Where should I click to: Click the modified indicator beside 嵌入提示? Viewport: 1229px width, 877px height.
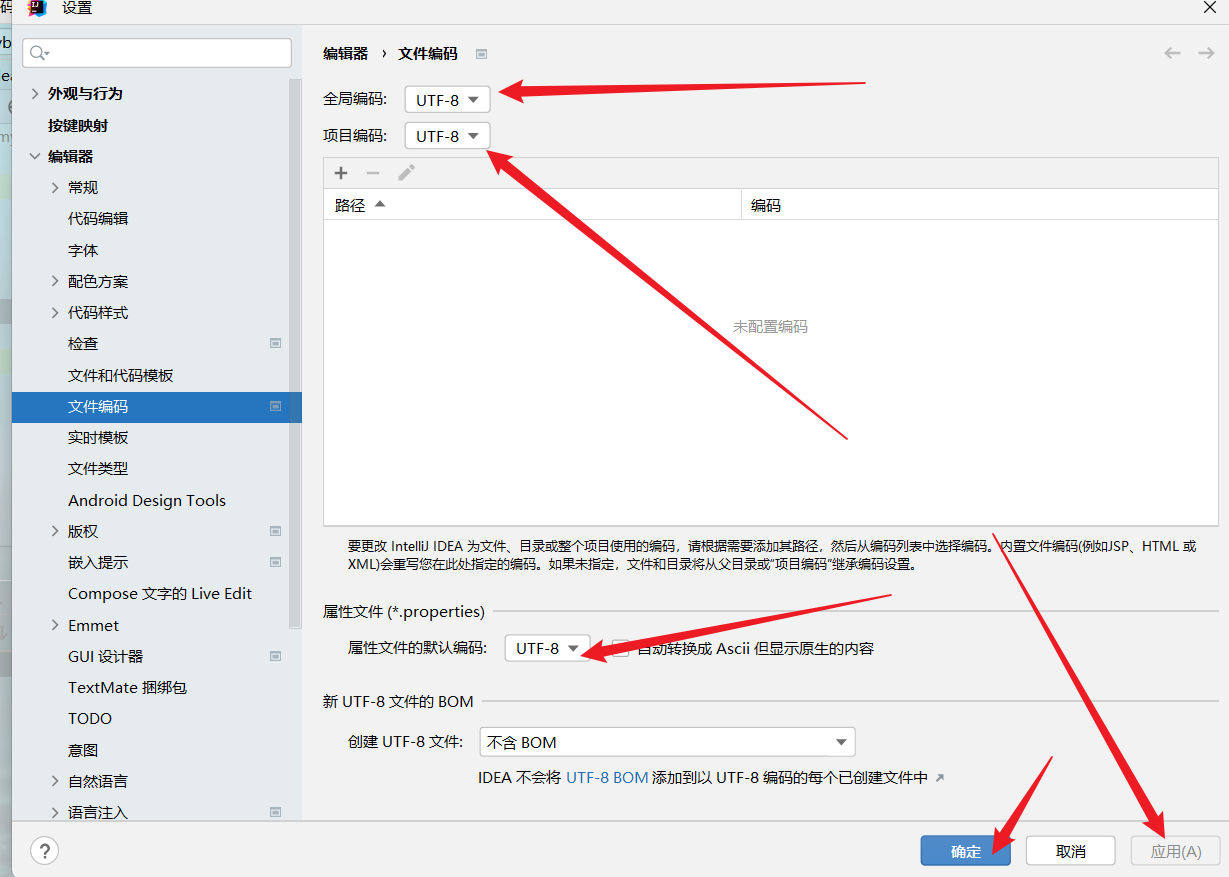coord(275,561)
